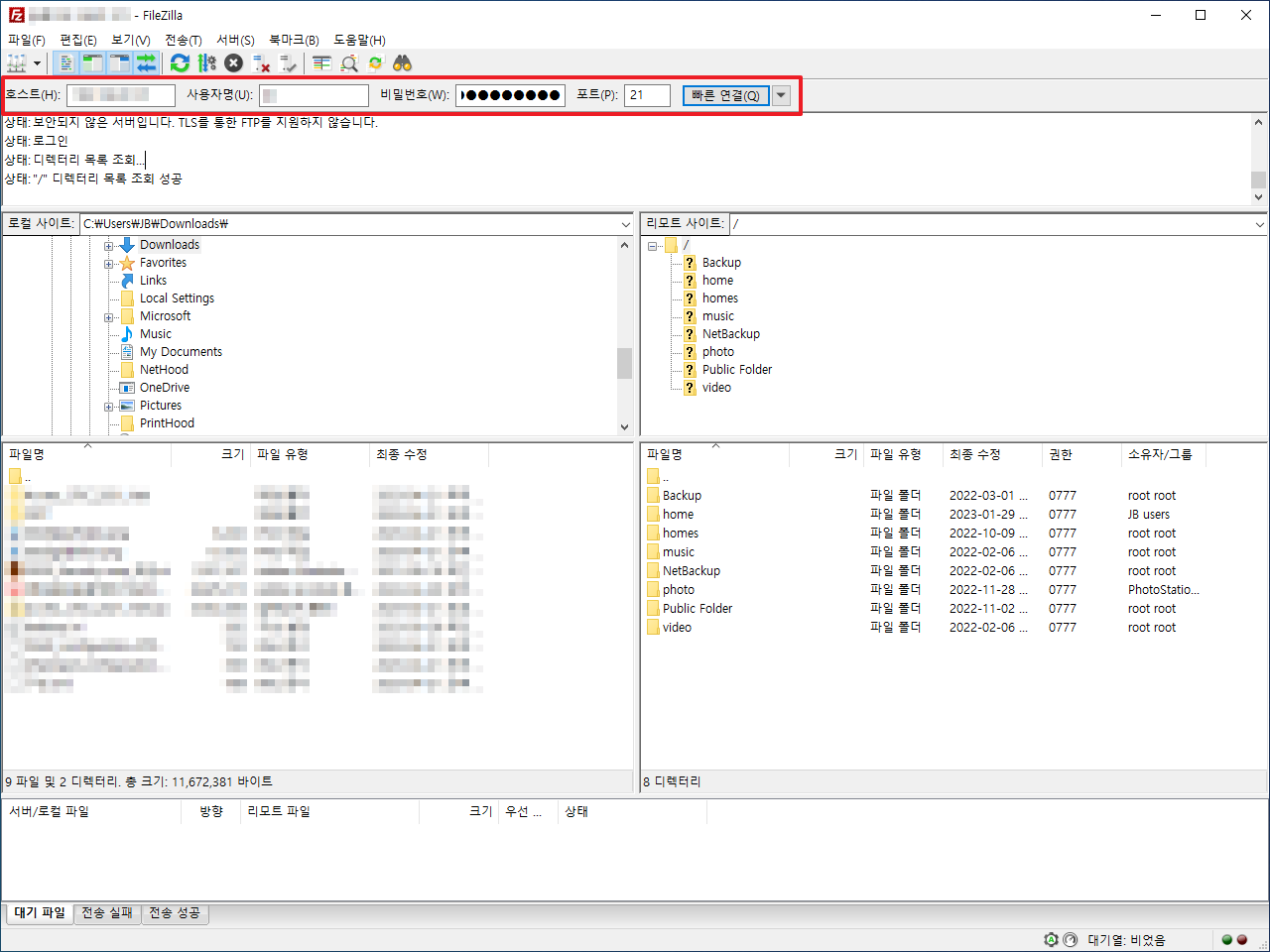Toggle remote directory tree display
The image size is (1270, 952).
(119, 63)
